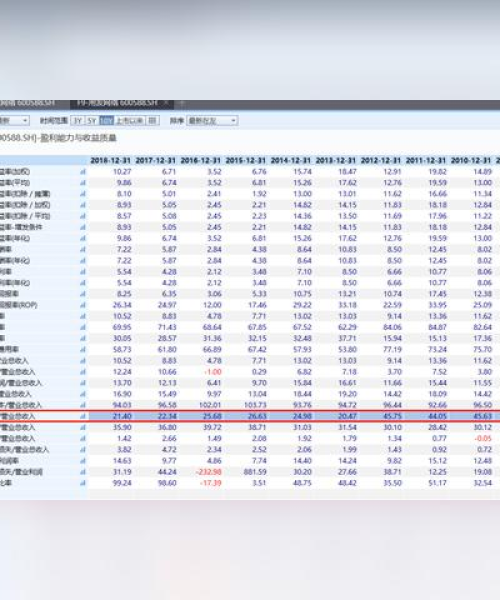This screenshot has height=600, width=500.
Task: Open chart icon for the 14.63 row
Action: (83, 461)
